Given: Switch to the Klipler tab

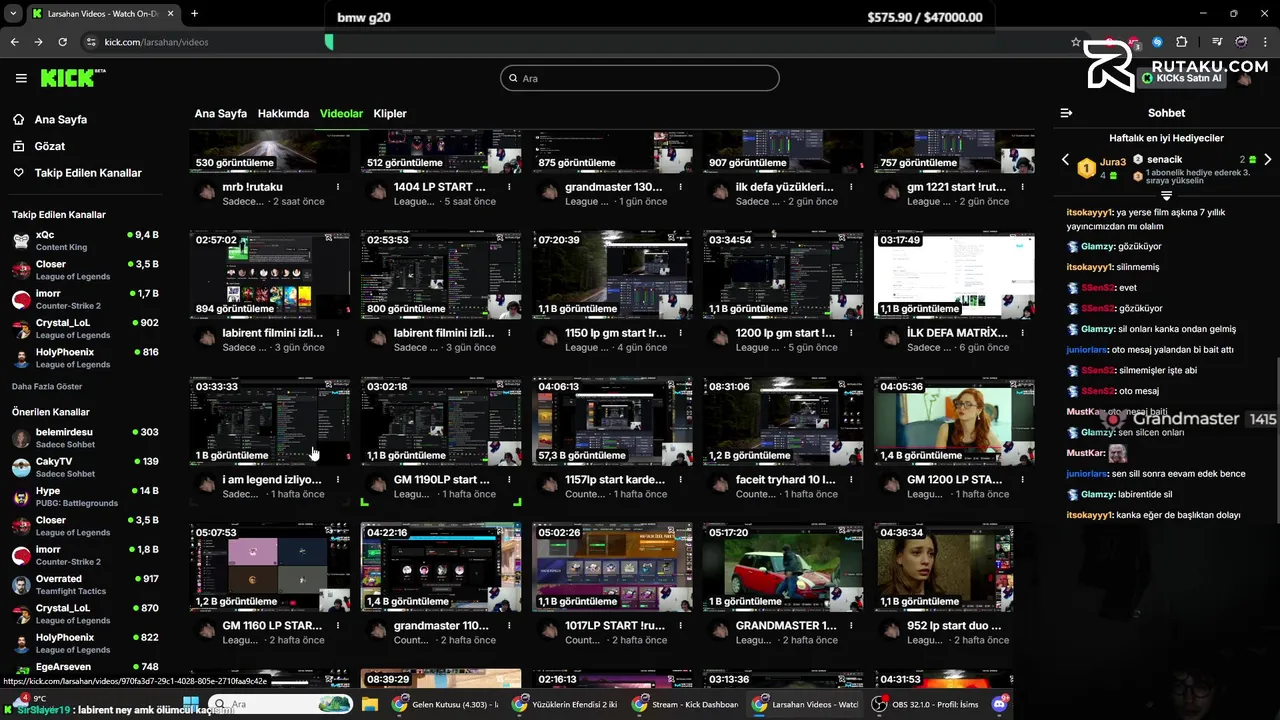Looking at the screenshot, I should pos(390,114).
